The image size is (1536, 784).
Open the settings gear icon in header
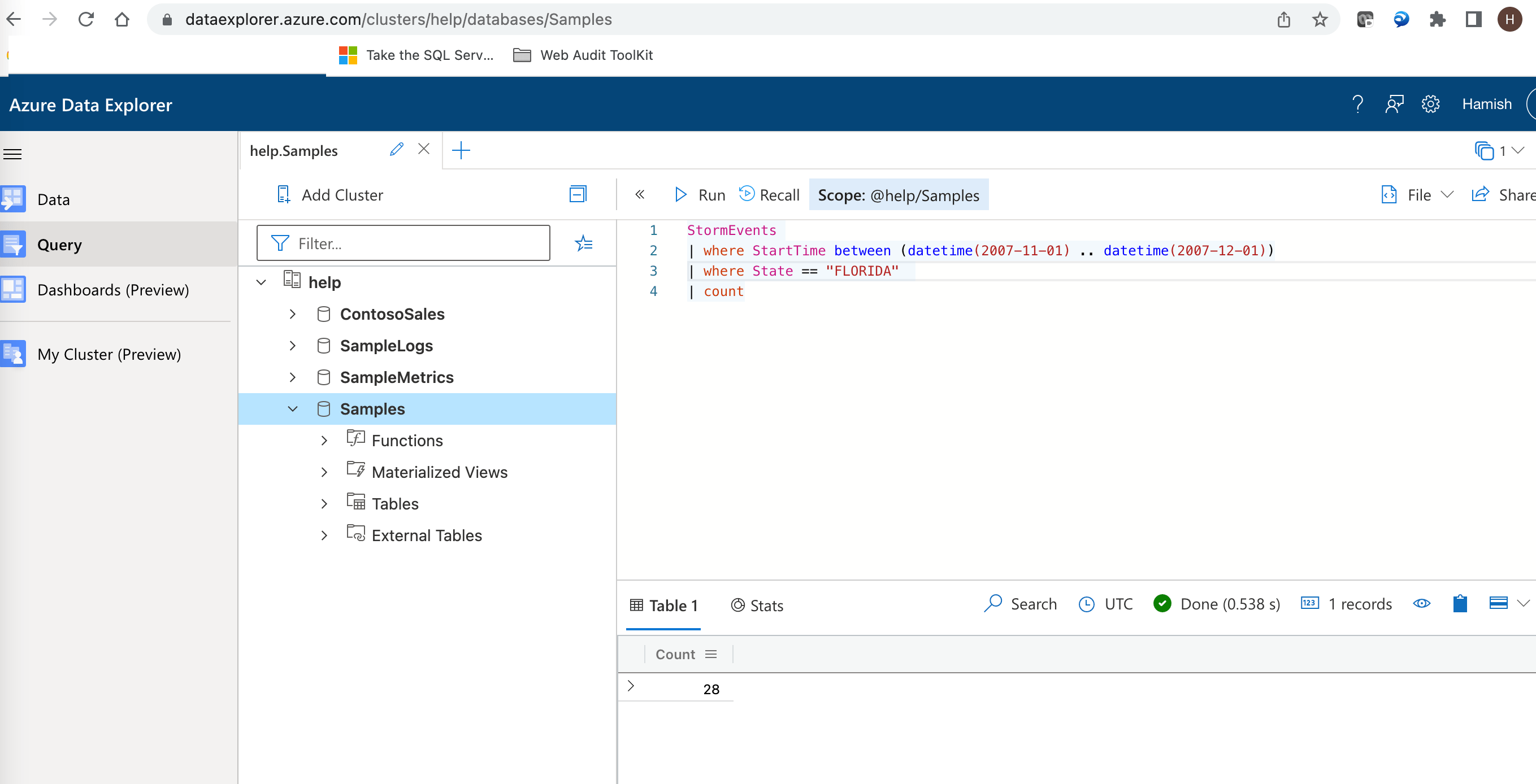[x=1430, y=104]
